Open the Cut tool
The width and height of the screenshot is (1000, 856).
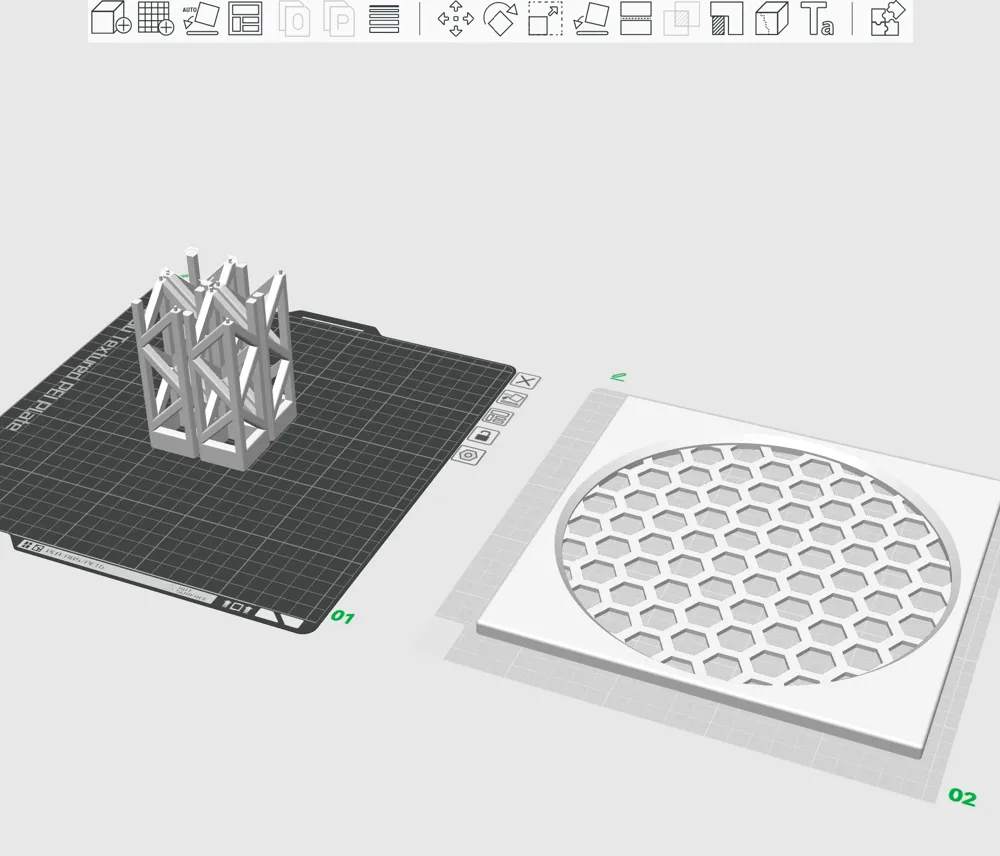[x=636, y=19]
